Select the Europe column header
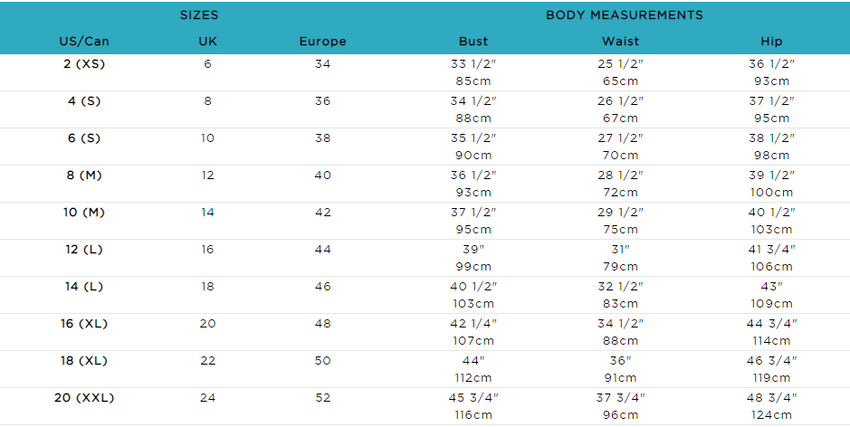 [323, 42]
